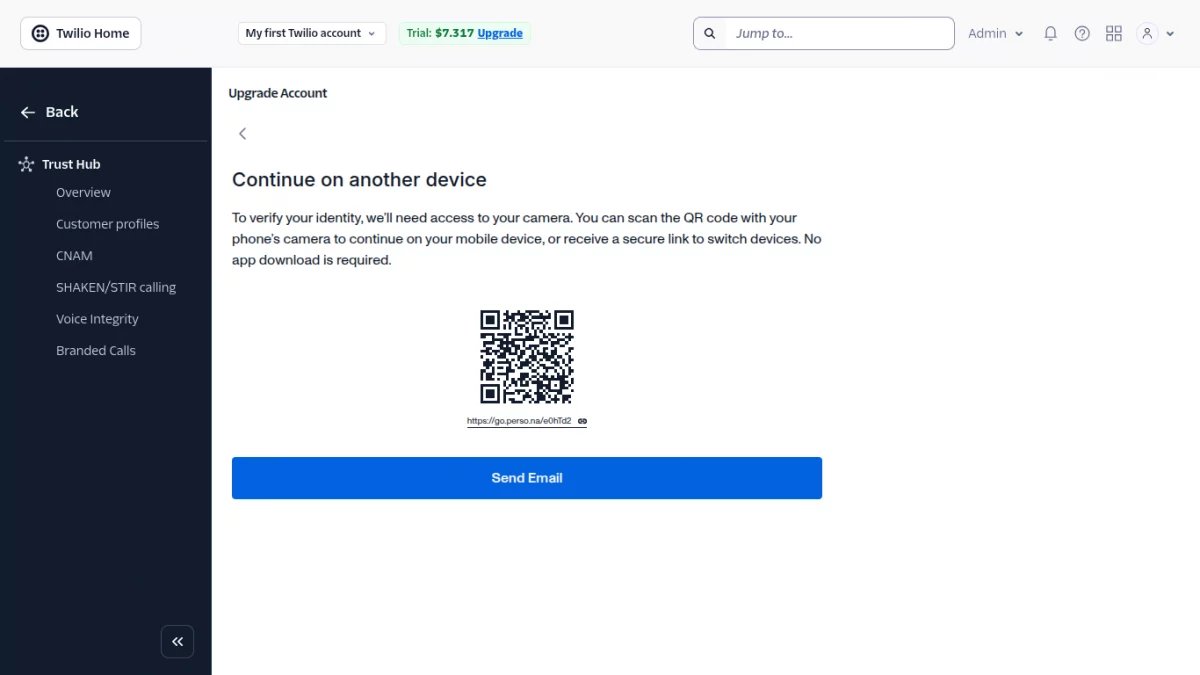Image resolution: width=1200 pixels, height=675 pixels.
Task: Collapse the sidebar with the double-chevron icon
Action: (x=177, y=641)
